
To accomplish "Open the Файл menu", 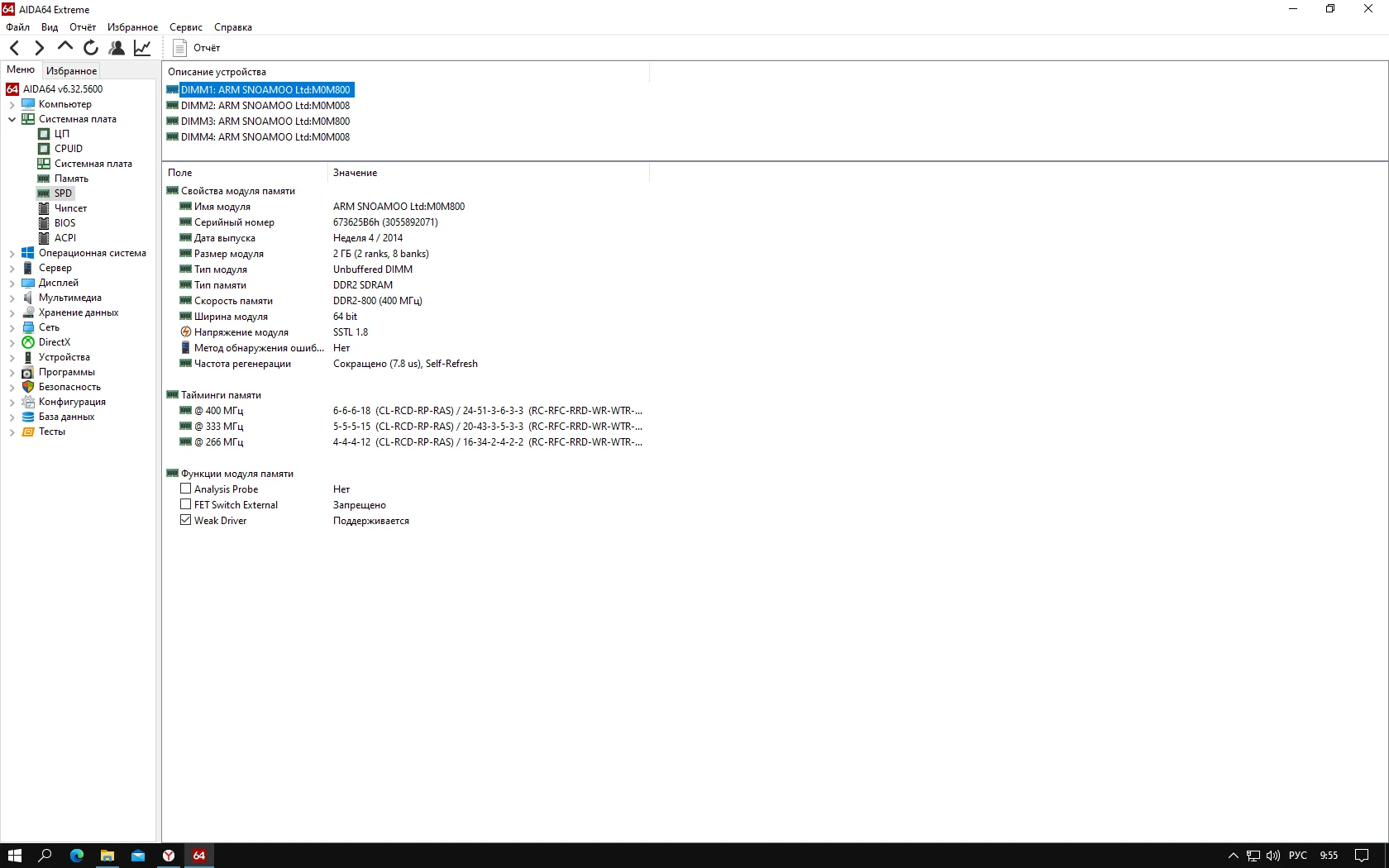I will pos(17,27).
